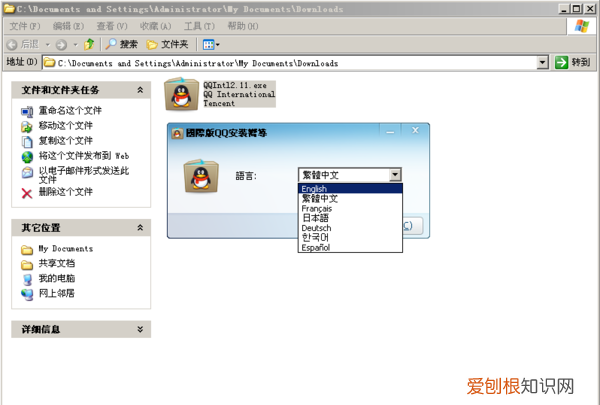Open the Help (帮助) menu
The width and height of the screenshot is (600, 405).
point(243,26)
